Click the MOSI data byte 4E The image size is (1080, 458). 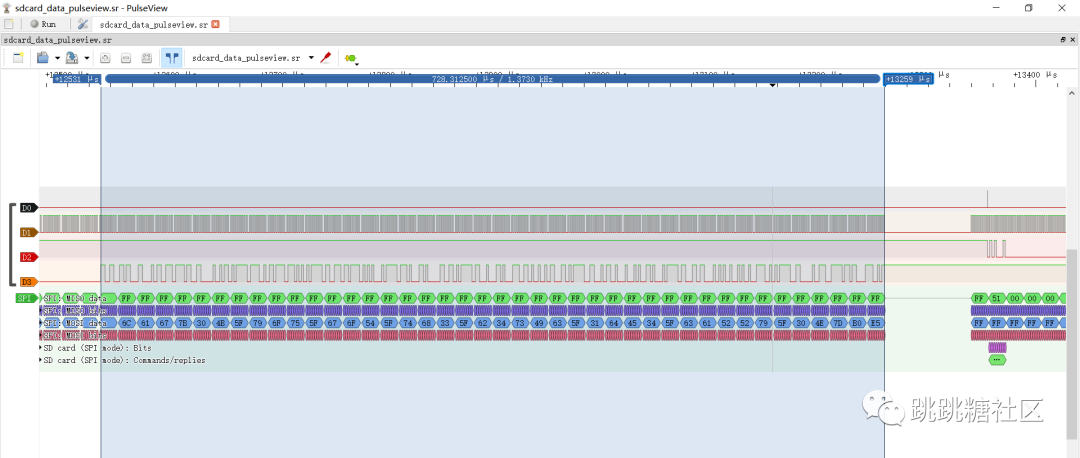820,323
